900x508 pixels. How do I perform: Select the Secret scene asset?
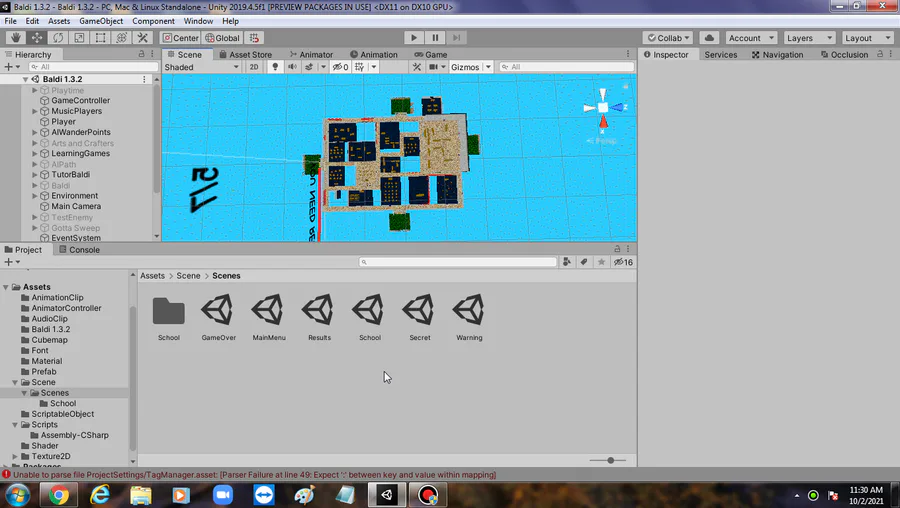pyautogui.click(x=420, y=317)
